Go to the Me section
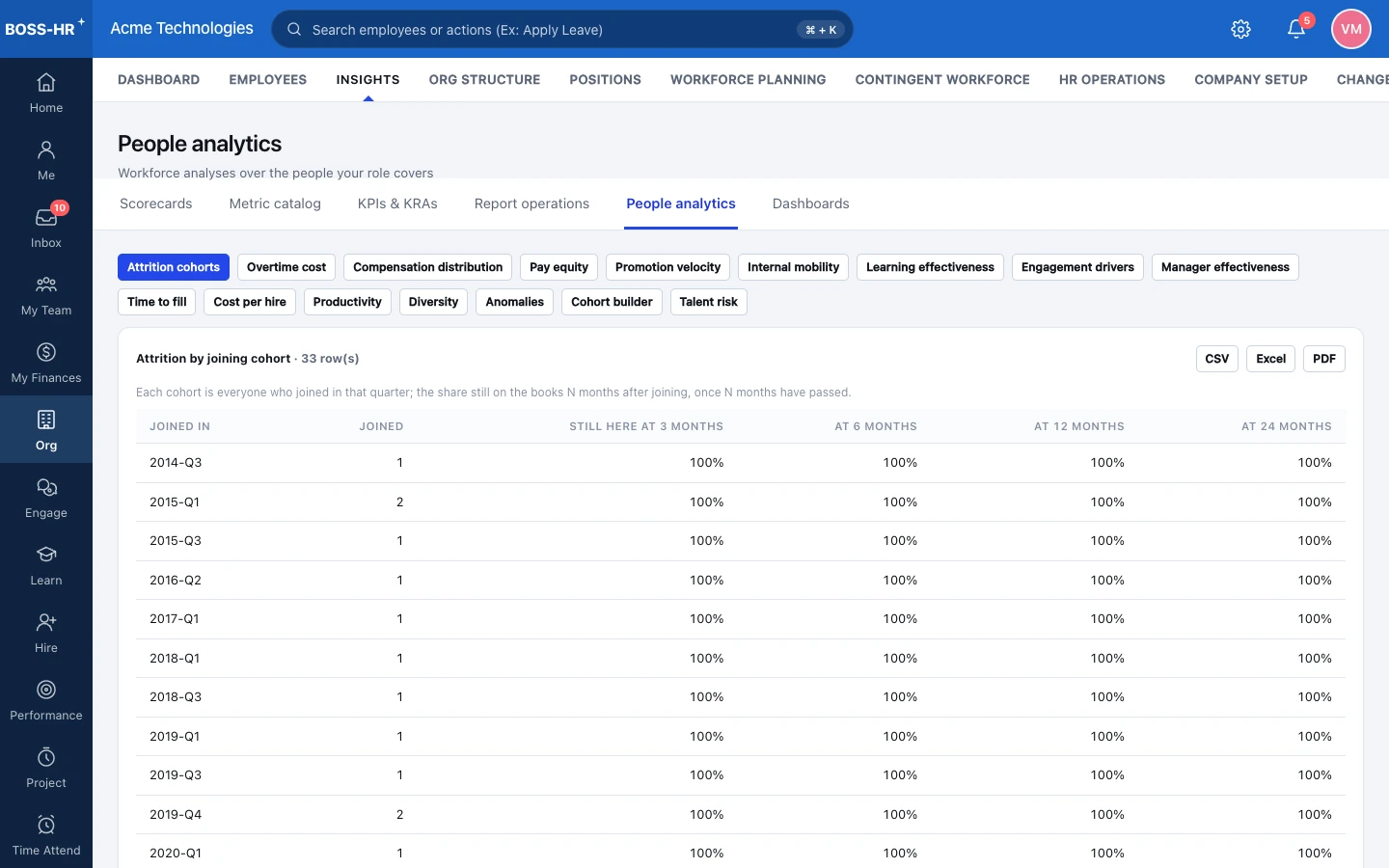Viewport: 1389px width, 868px height. 46,160
